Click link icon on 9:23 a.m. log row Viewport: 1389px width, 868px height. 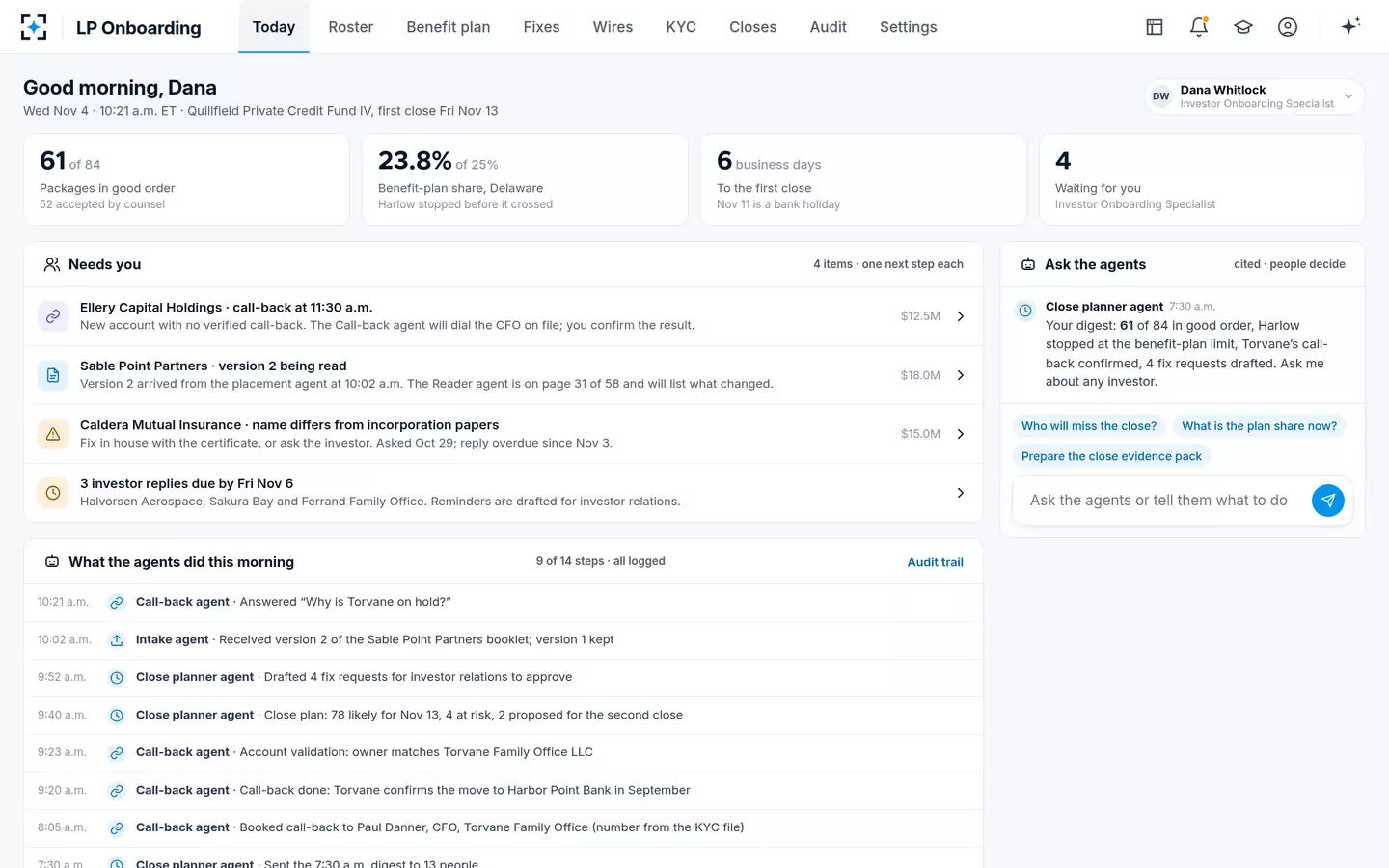(x=117, y=753)
